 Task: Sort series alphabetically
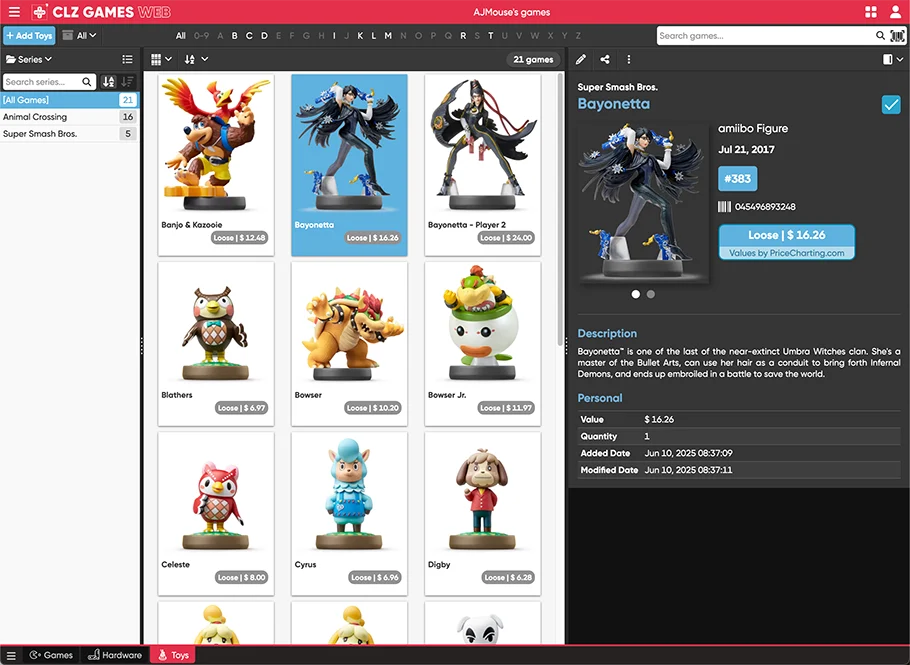point(109,82)
